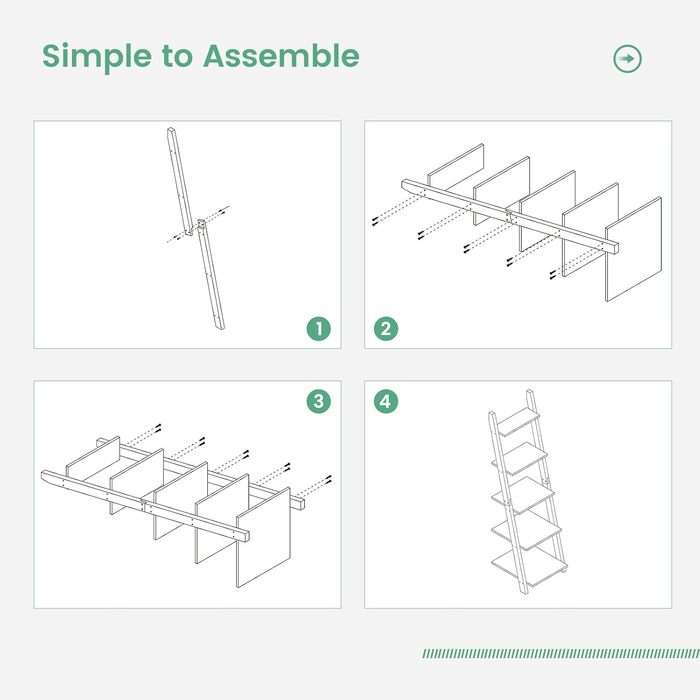Click the green number 4 badge
Image resolution: width=700 pixels, height=700 pixels.
tap(386, 401)
